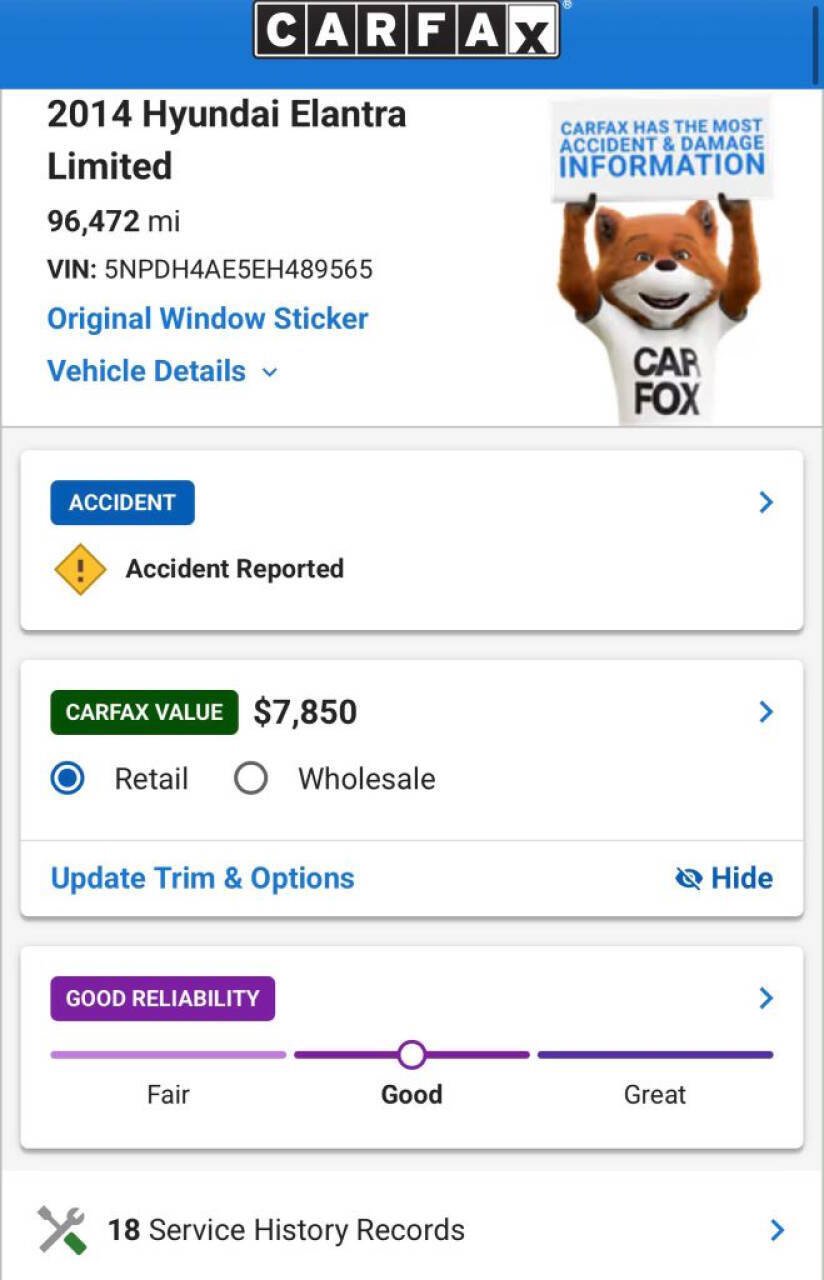Open 18 Service History Records row
Image resolution: width=824 pixels, height=1280 pixels.
coord(412,1230)
